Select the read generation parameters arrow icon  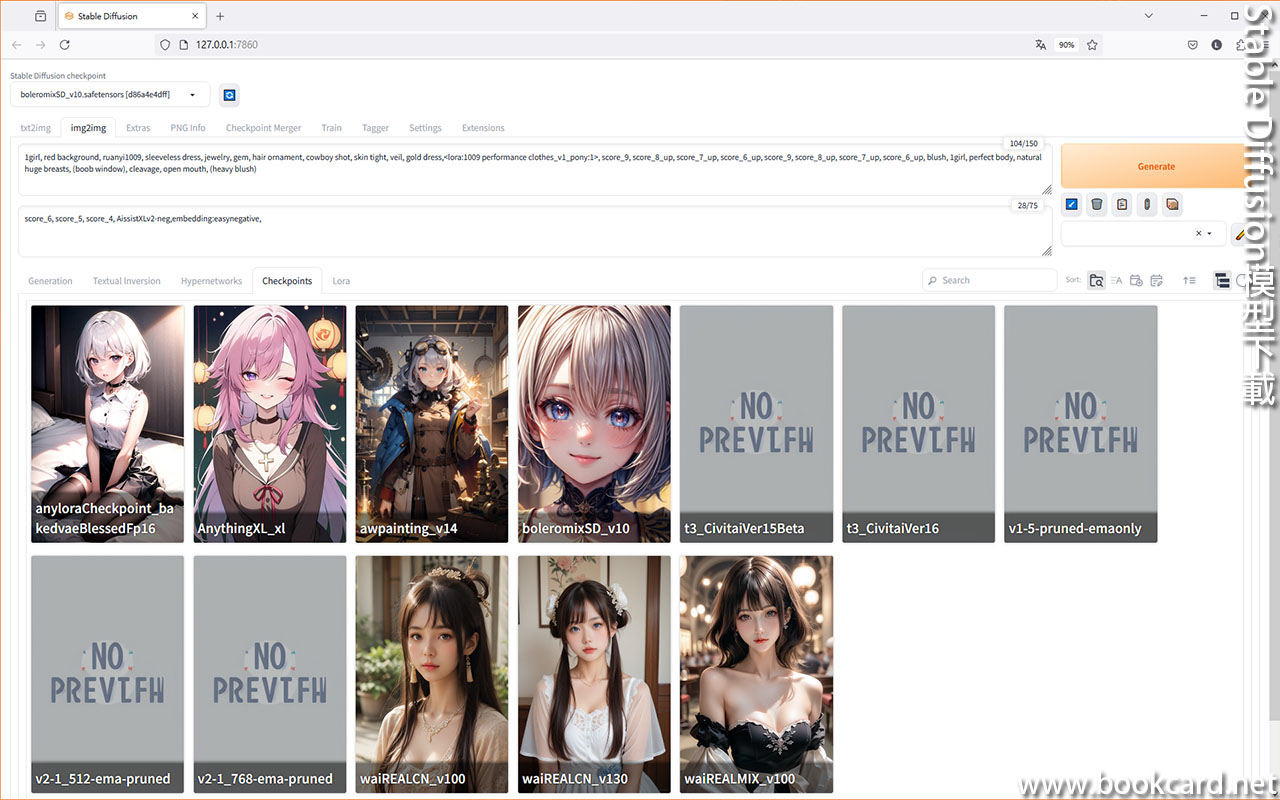(x=1071, y=204)
